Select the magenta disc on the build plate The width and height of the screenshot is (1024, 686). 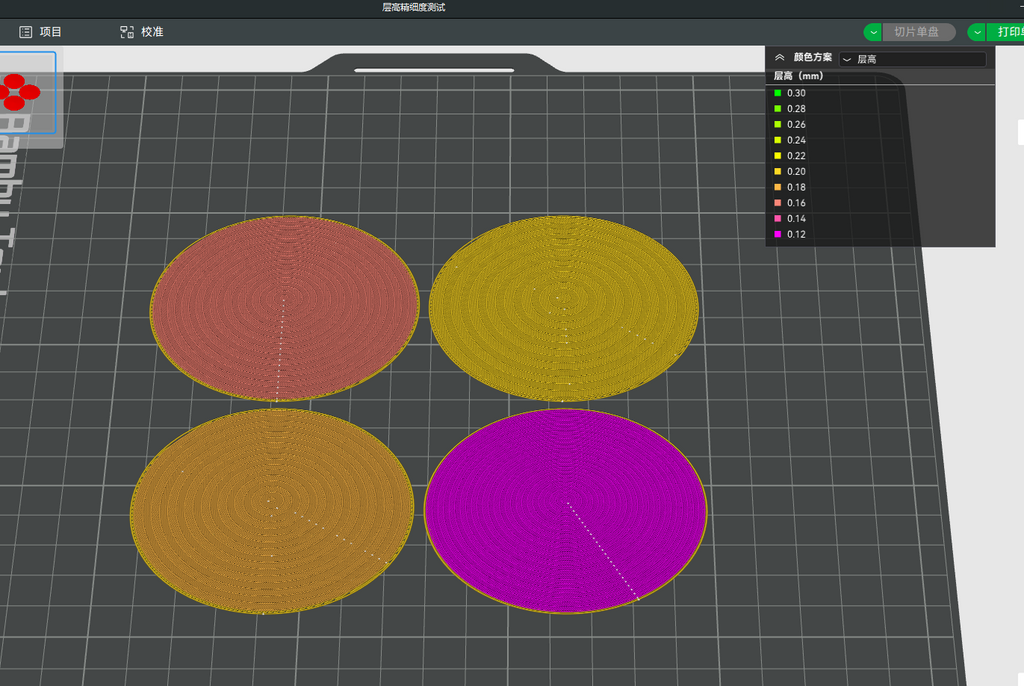tap(566, 511)
